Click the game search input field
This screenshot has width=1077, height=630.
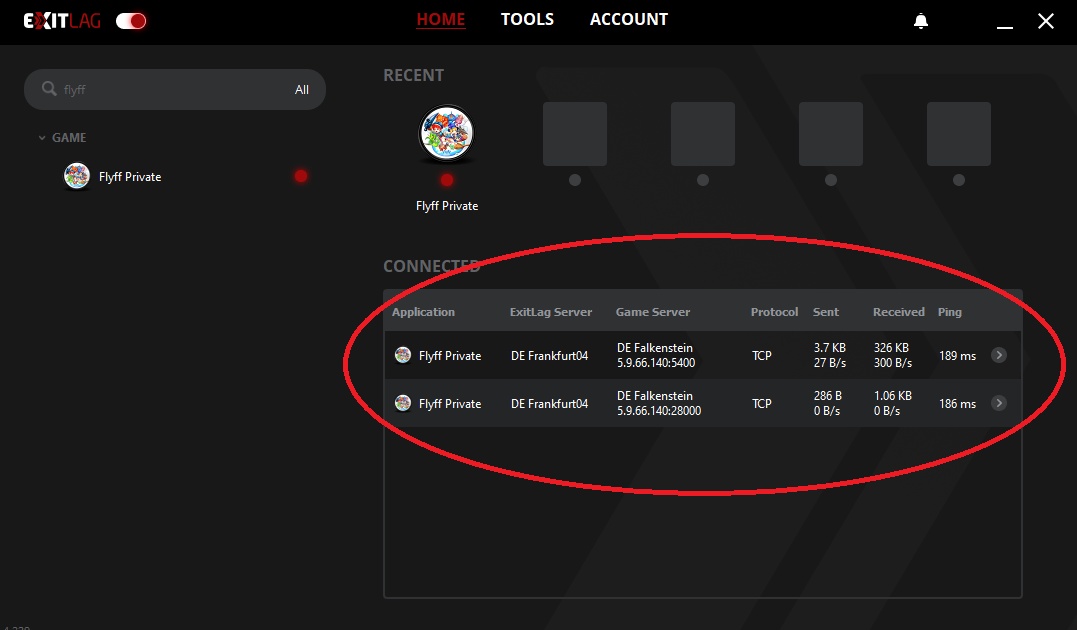tap(170, 90)
